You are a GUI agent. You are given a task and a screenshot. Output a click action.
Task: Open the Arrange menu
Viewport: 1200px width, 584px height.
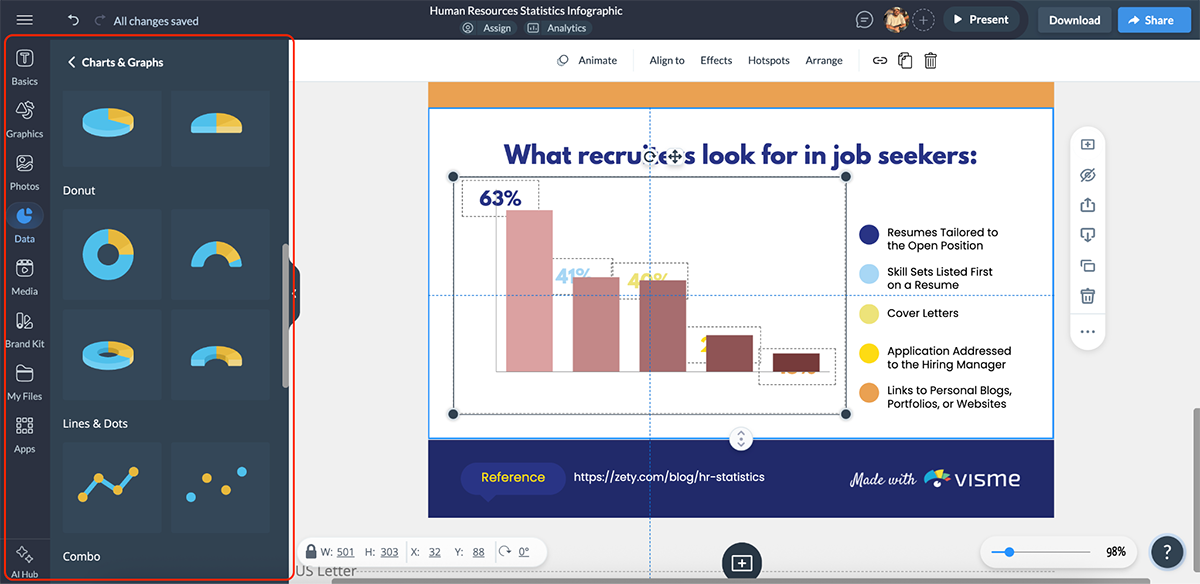(823, 60)
